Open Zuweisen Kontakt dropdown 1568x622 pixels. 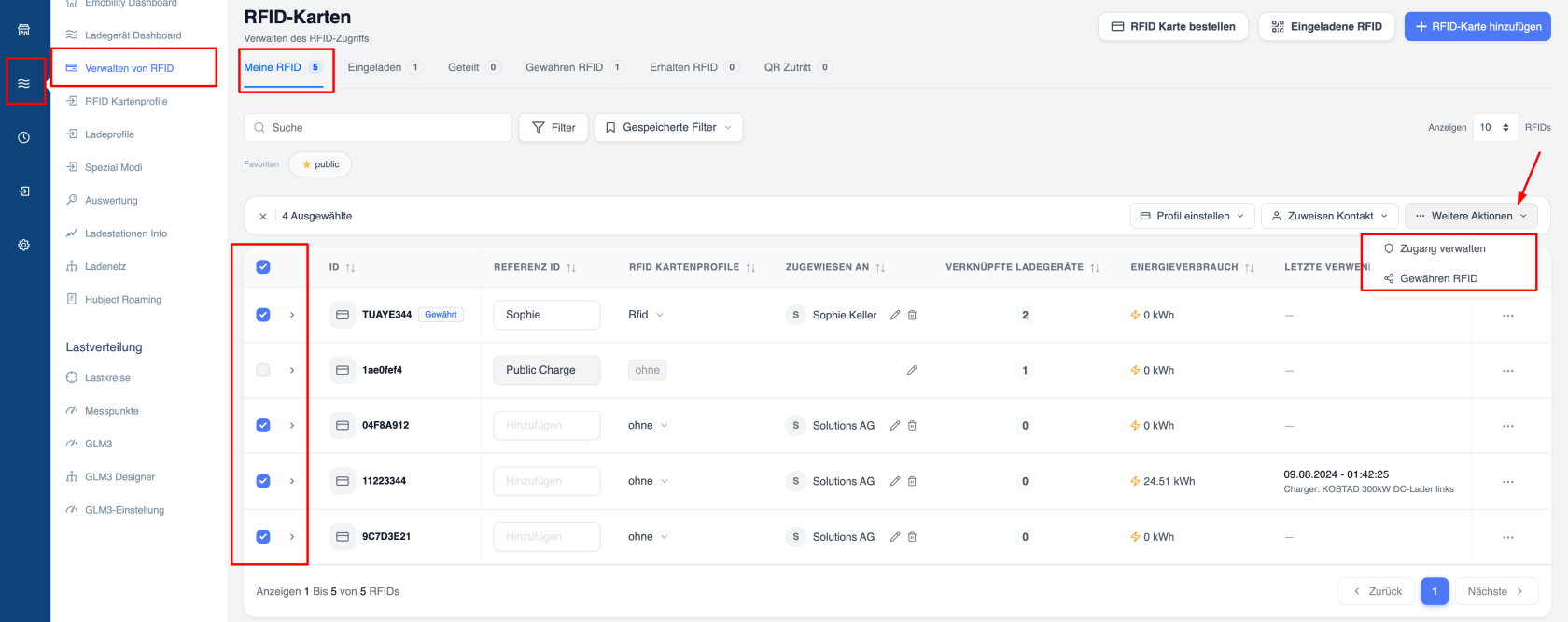(x=1330, y=216)
